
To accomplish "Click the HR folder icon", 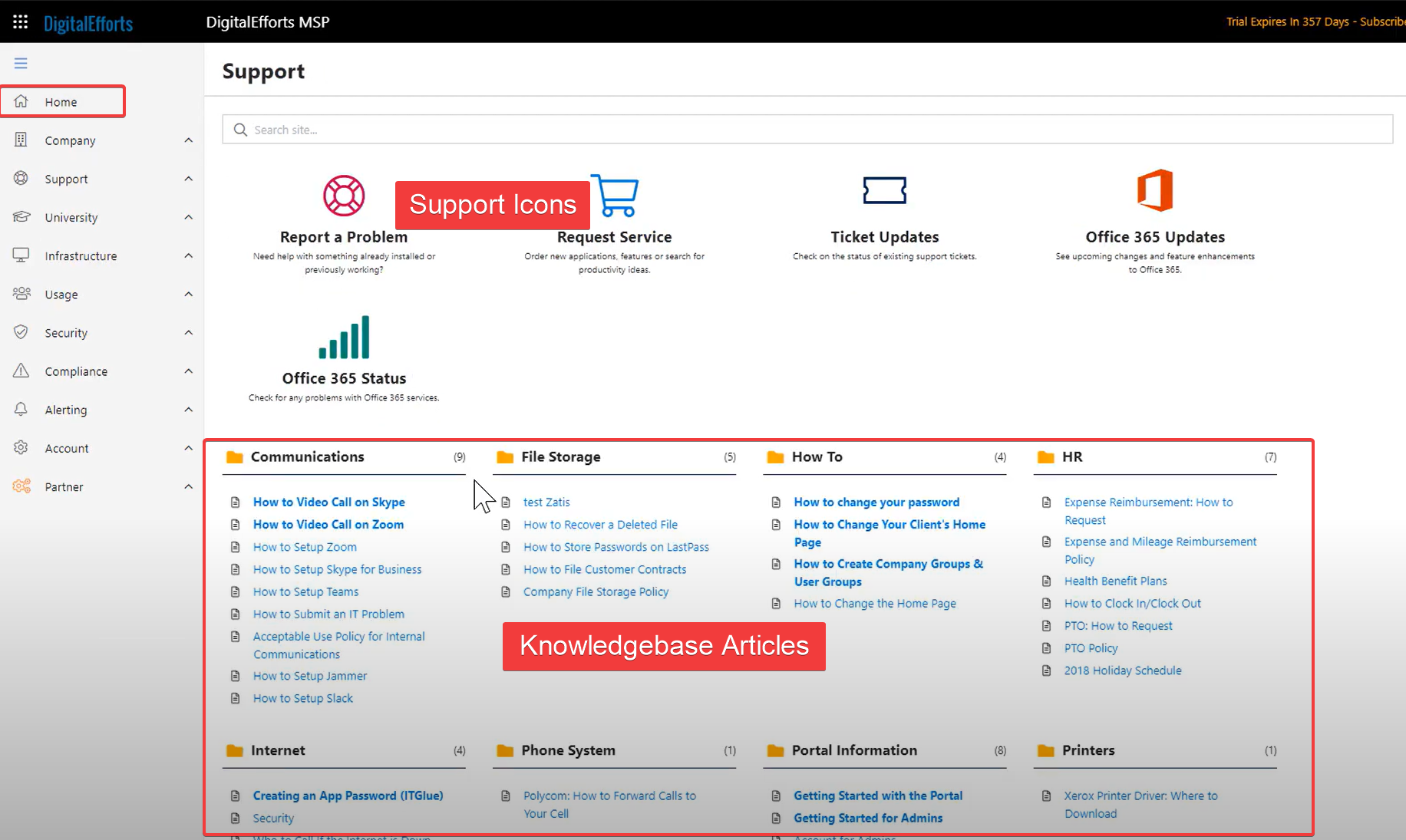I will tap(1046, 457).
